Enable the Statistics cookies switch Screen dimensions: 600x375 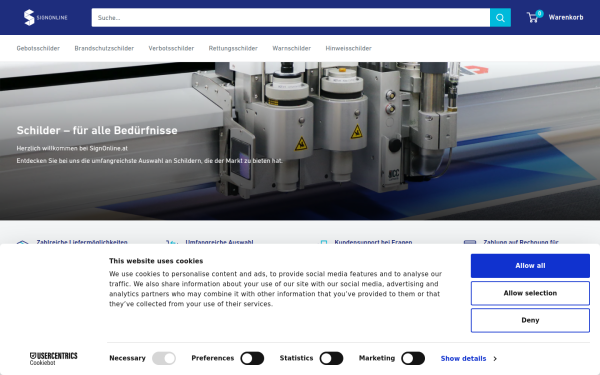tap(331, 359)
